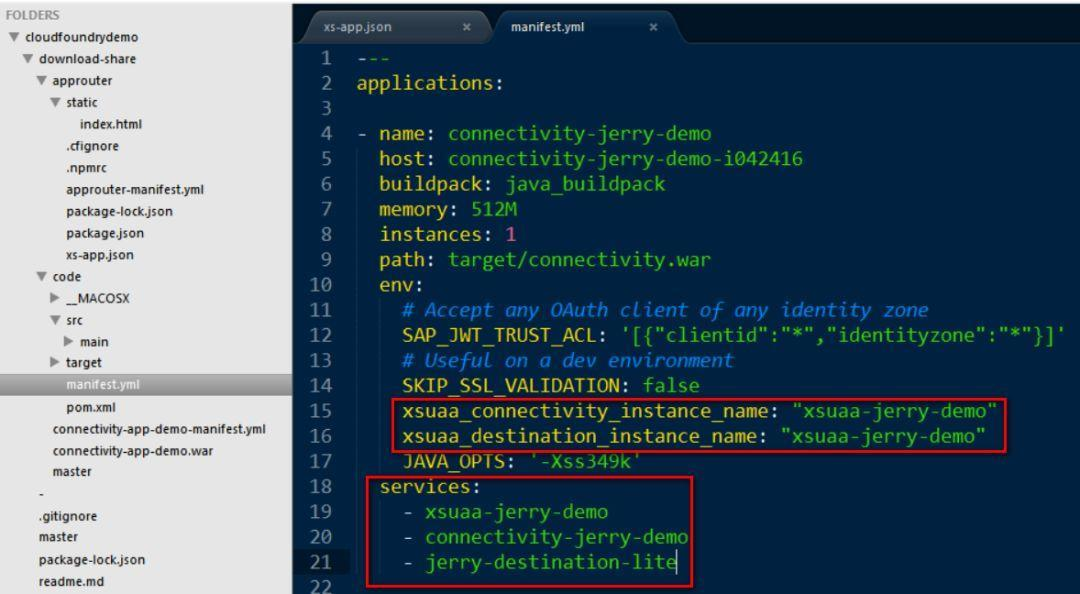Image resolution: width=1080 pixels, height=594 pixels.
Task: Collapse the cloudfoundrydemo folder arrow
Action: [14, 37]
